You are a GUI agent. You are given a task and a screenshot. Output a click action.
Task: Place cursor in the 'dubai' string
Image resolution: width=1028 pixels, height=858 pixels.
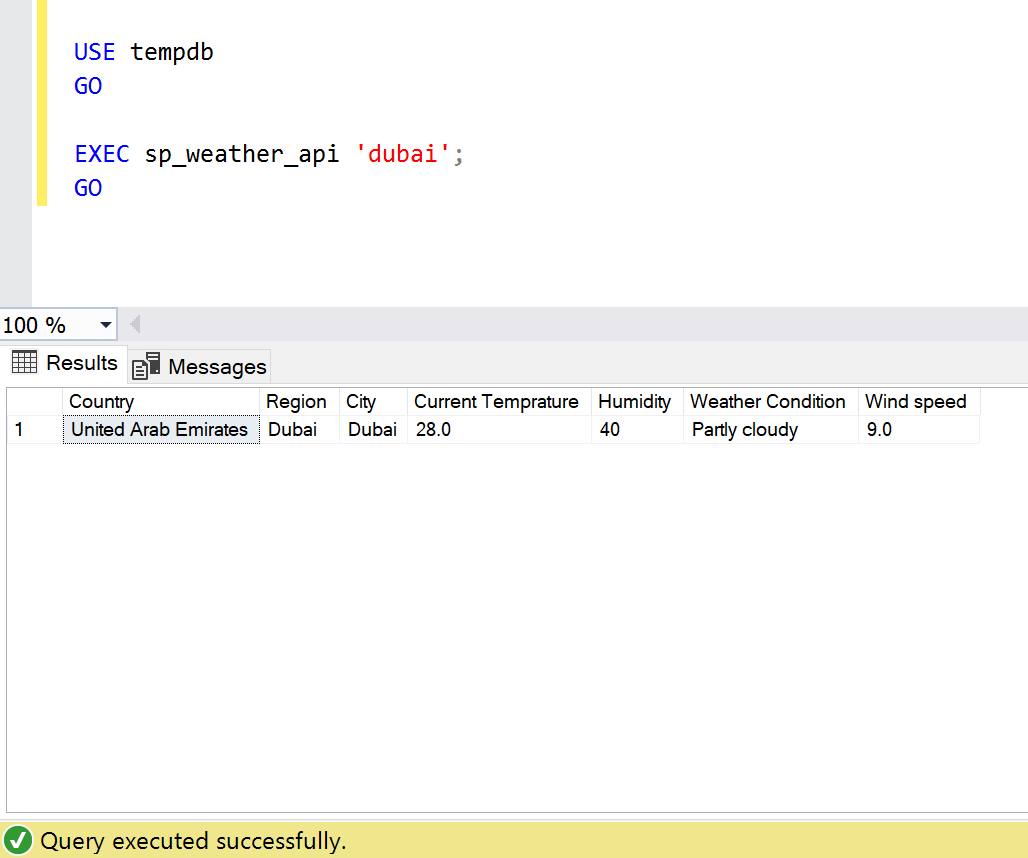point(404,155)
